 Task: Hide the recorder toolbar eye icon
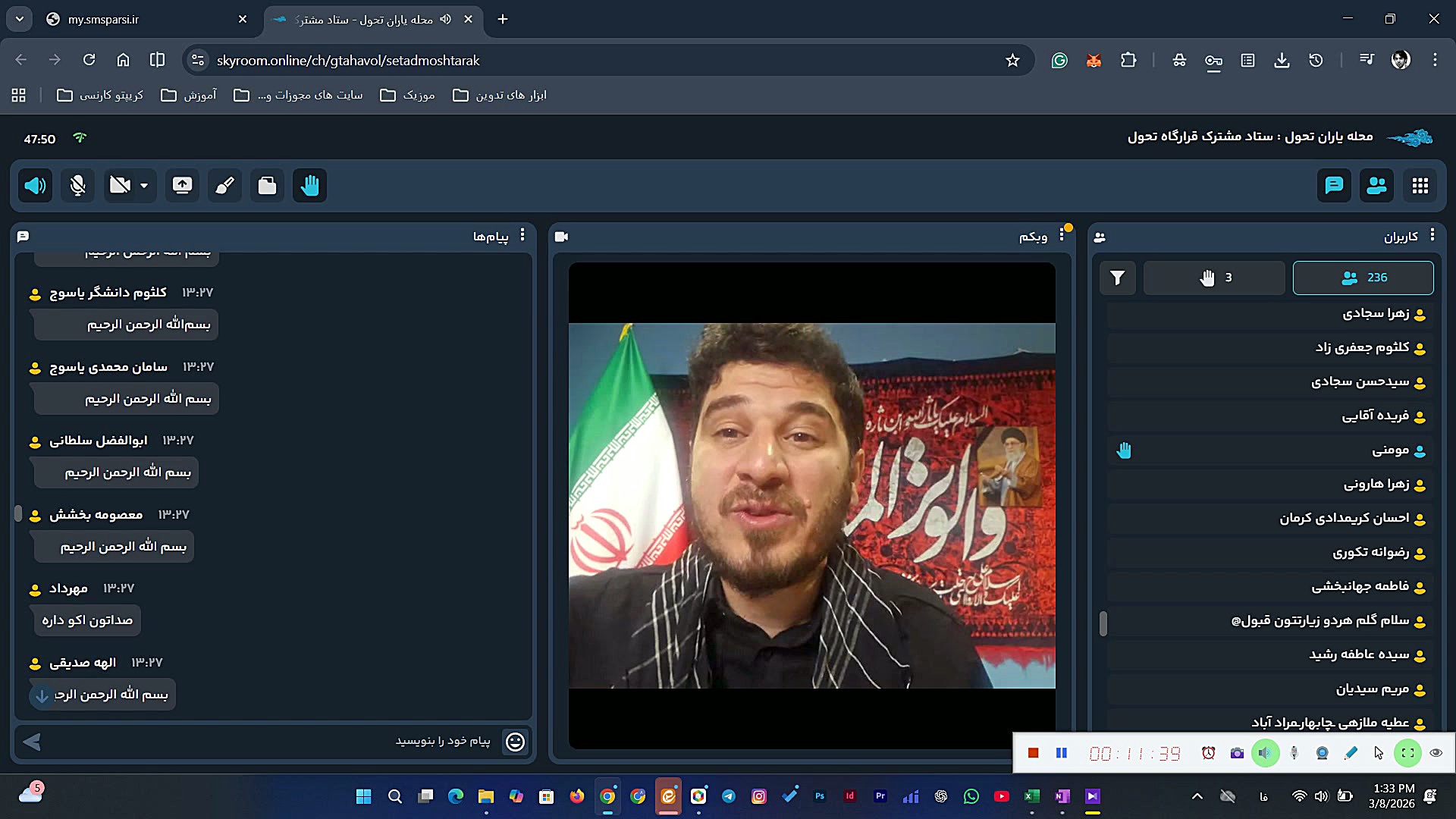[1436, 753]
